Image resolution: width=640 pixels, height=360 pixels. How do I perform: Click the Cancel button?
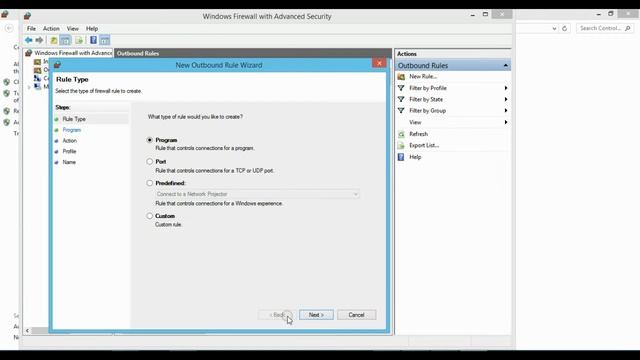click(356, 315)
